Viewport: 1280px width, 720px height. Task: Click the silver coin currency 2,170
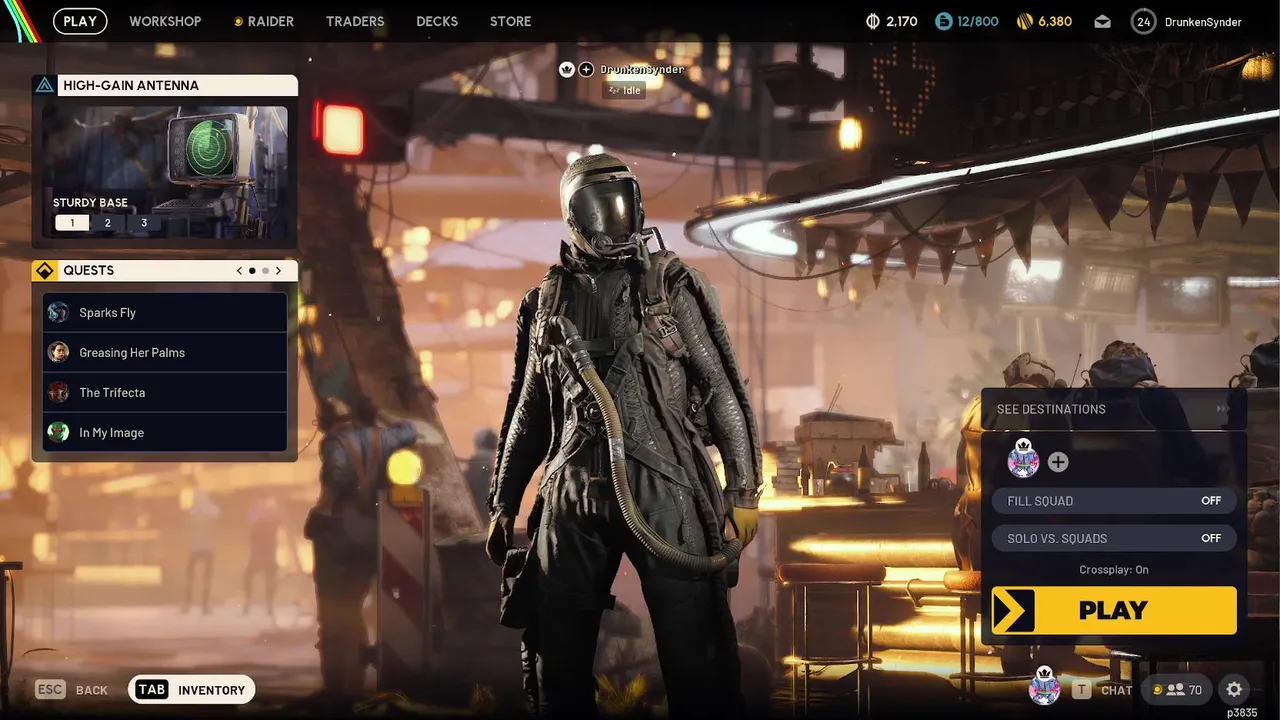click(x=891, y=21)
